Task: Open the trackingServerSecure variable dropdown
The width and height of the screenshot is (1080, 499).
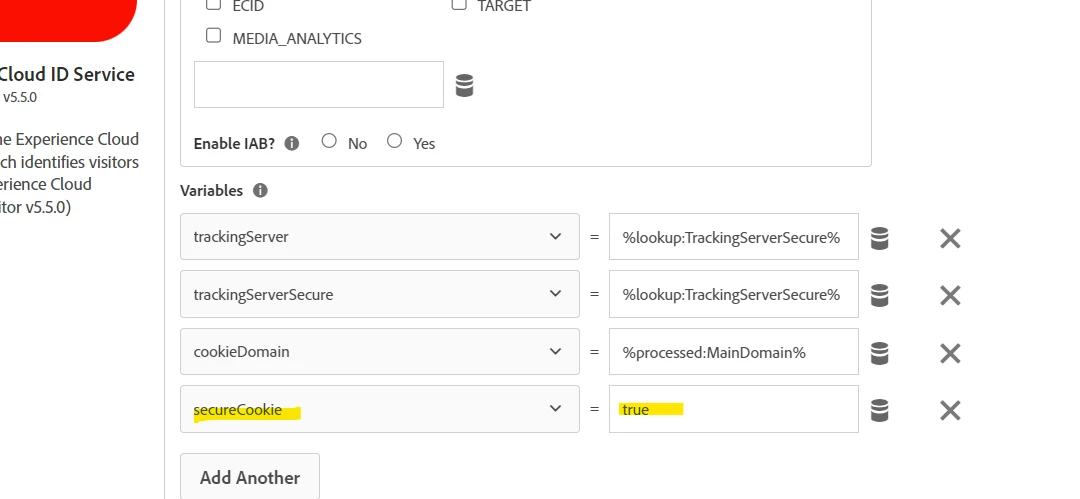Action: click(380, 294)
